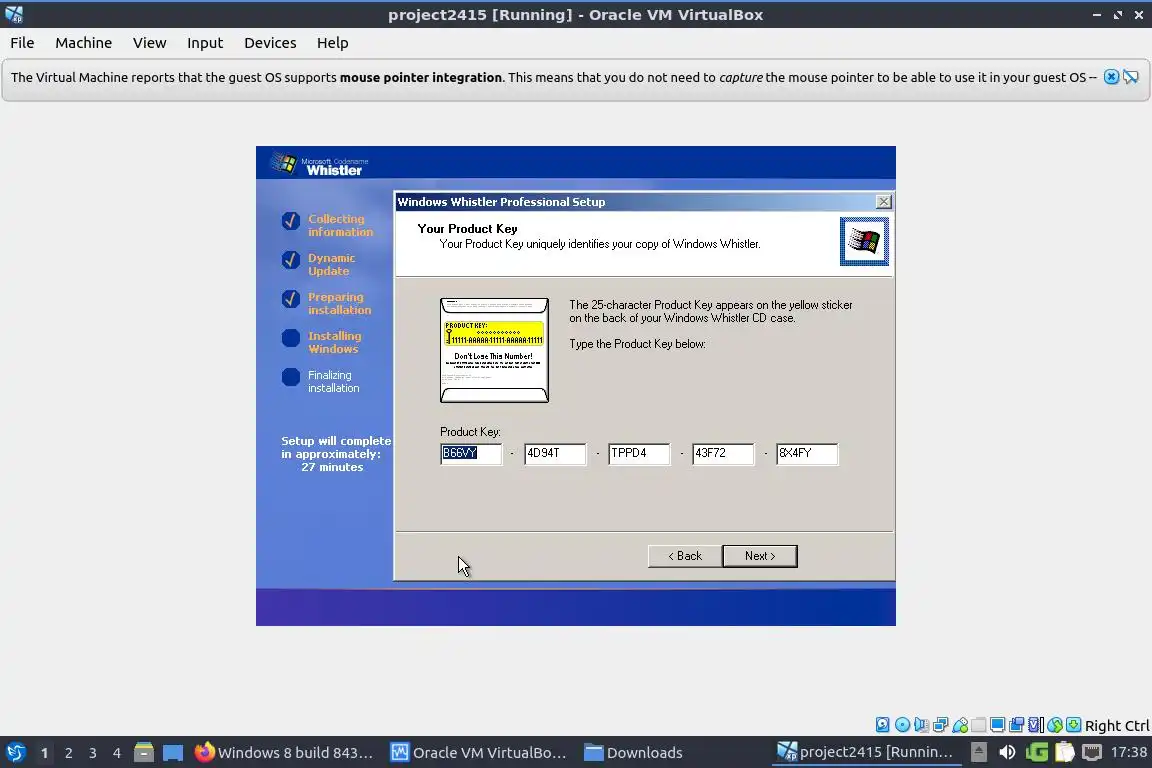Click the CPU virtualization indicator icon
Viewport: 1152px width, 768px height.
1036,725
